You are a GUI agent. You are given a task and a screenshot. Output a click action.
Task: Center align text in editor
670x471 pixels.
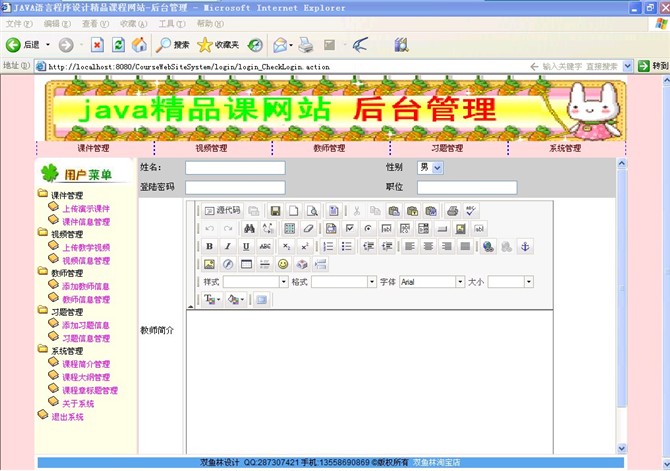coord(428,247)
